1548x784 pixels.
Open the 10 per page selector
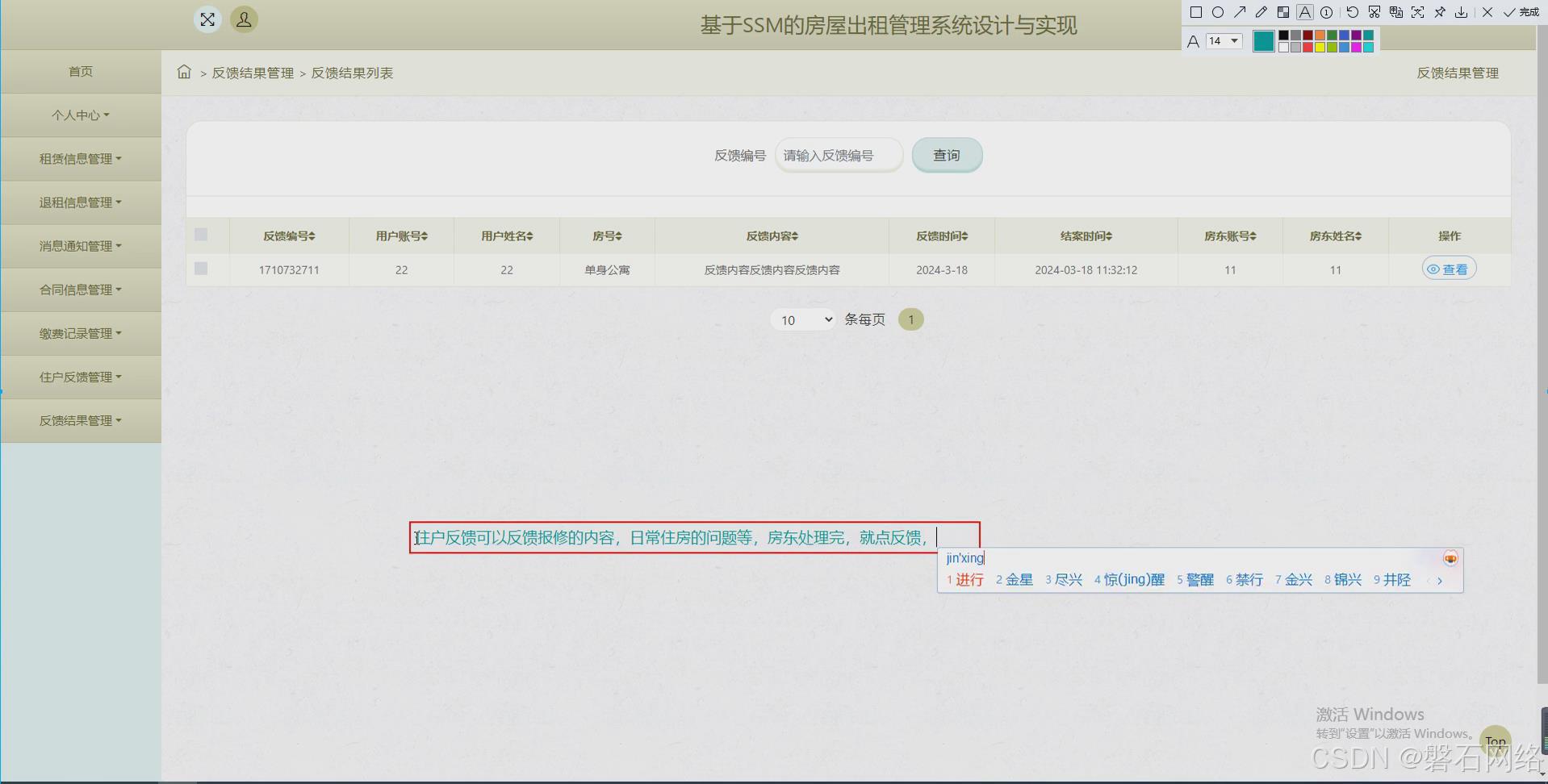click(802, 319)
